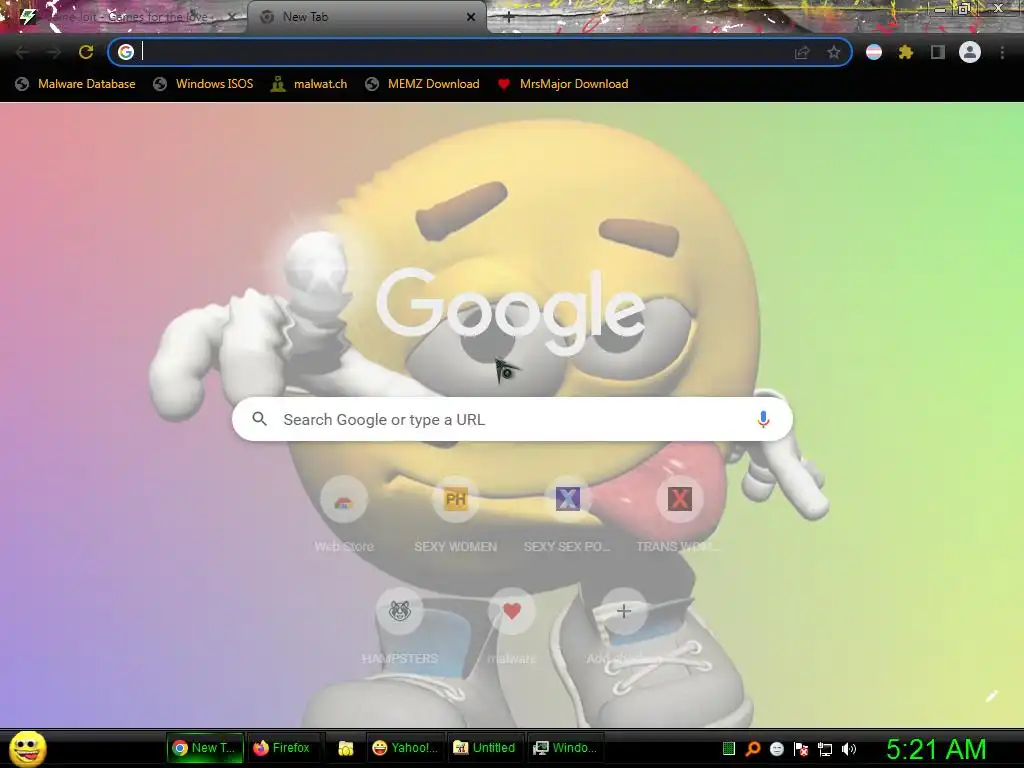The height and width of the screenshot is (768, 1024).
Task: Click the orange magnifier tray icon
Action: coord(752,749)
